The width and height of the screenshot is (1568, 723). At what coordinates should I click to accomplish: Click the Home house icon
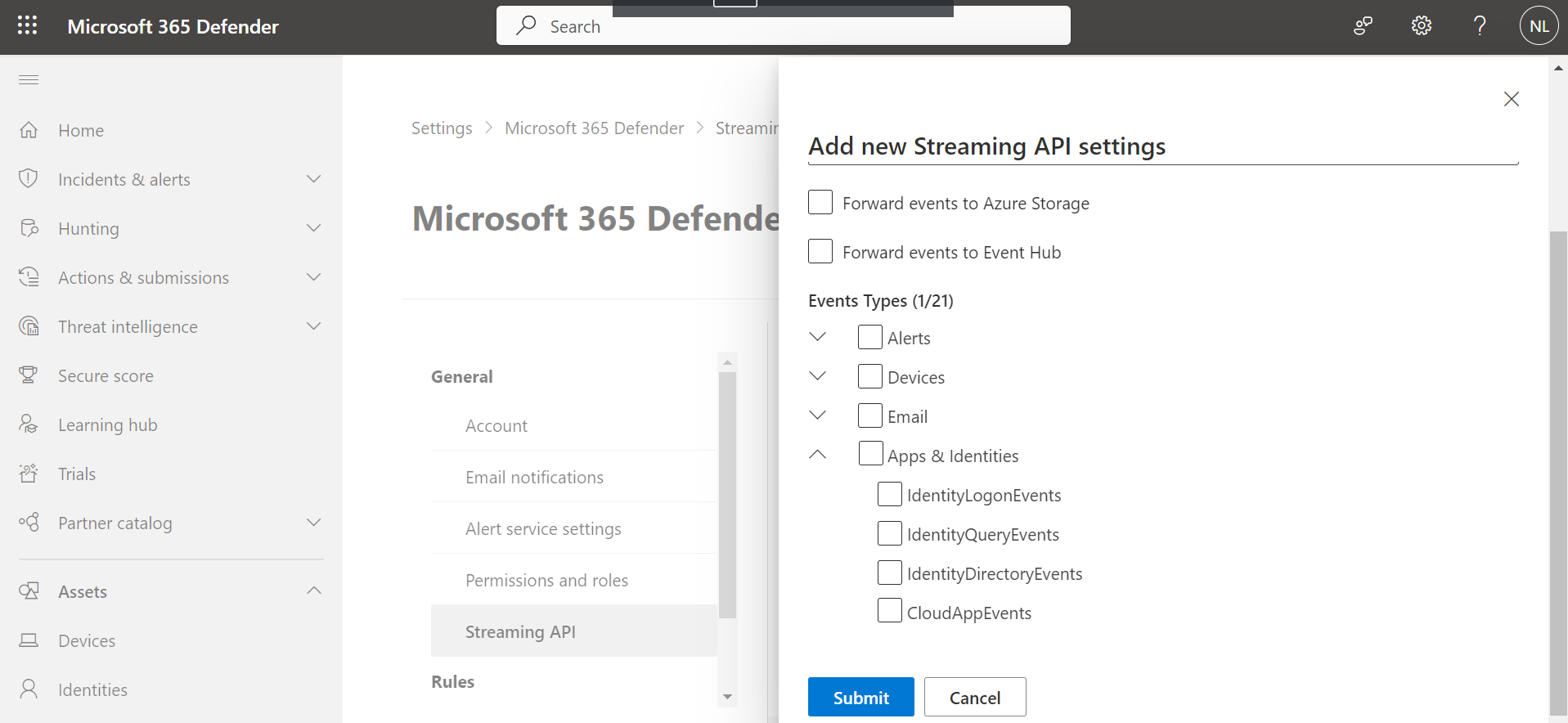[x=29, y=130]
